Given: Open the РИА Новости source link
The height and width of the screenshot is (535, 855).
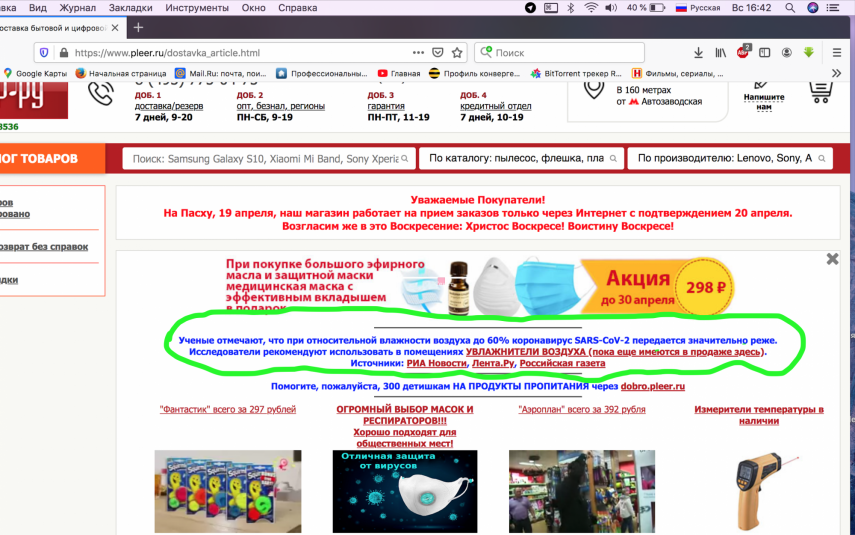Looking at the screenshot, I should pos(437,363).
